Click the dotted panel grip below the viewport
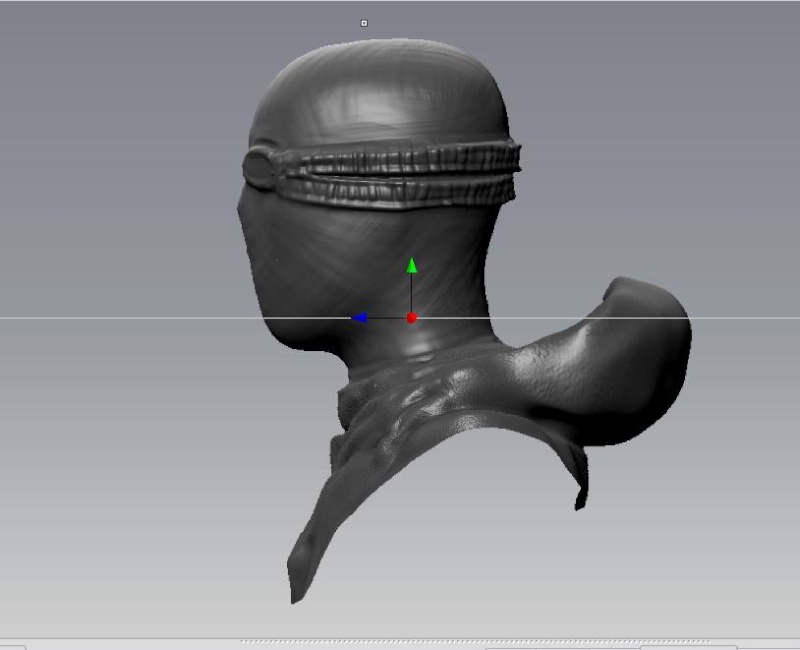Viewport: 800px width, 650px height. (x=476, y=642)
